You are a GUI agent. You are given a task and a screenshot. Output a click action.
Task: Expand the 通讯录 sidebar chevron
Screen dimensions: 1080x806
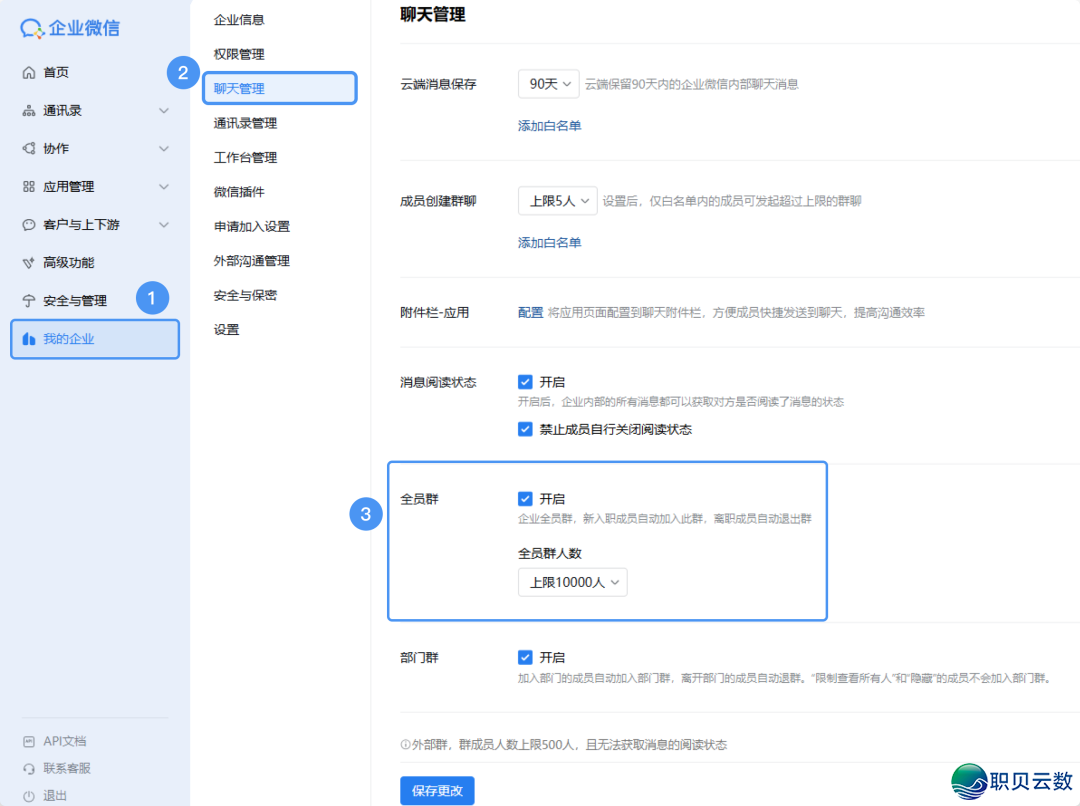164,110
